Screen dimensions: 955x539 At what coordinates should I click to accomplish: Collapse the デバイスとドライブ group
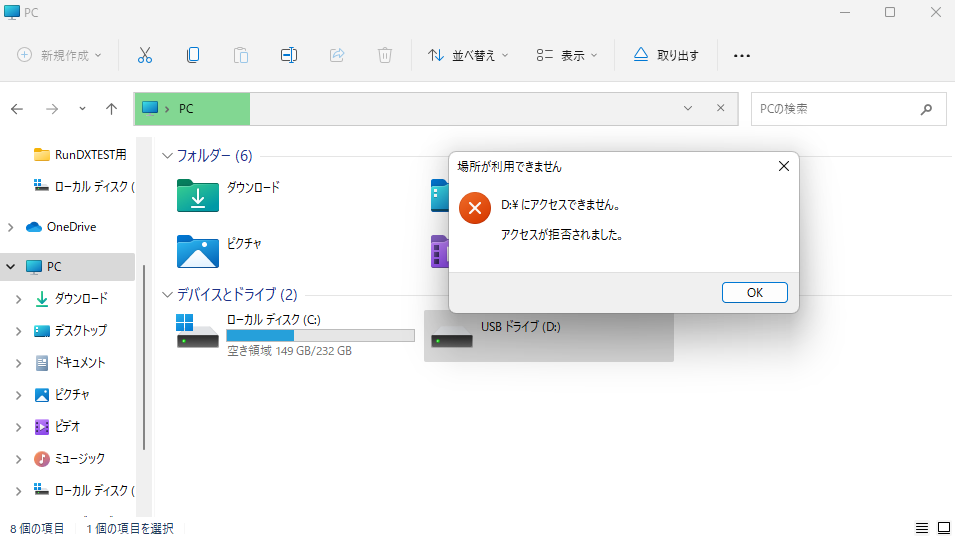[x=167, y=295]
